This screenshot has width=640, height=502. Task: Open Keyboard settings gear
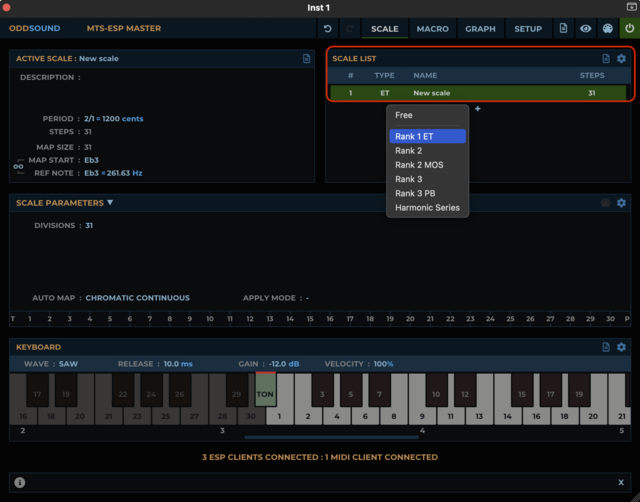point(621,347)
